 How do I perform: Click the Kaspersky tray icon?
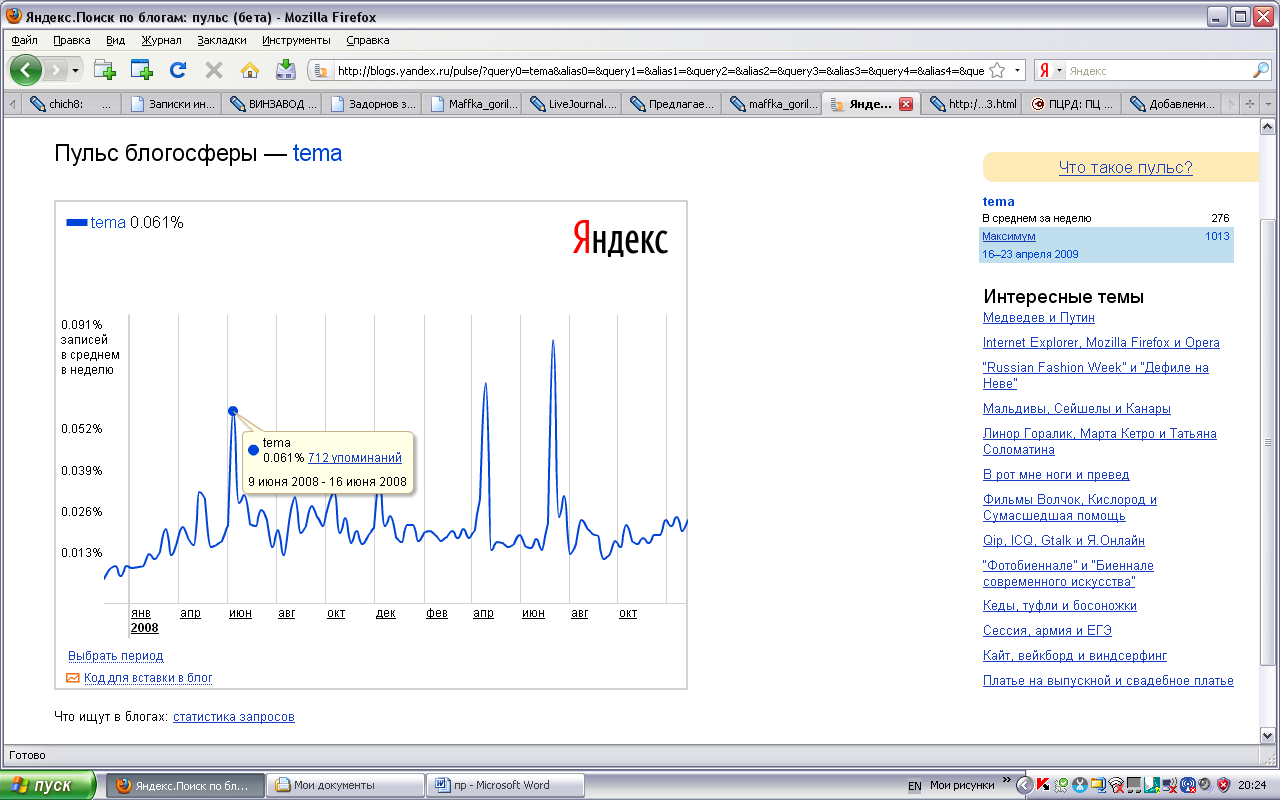tap(1042, 786)
